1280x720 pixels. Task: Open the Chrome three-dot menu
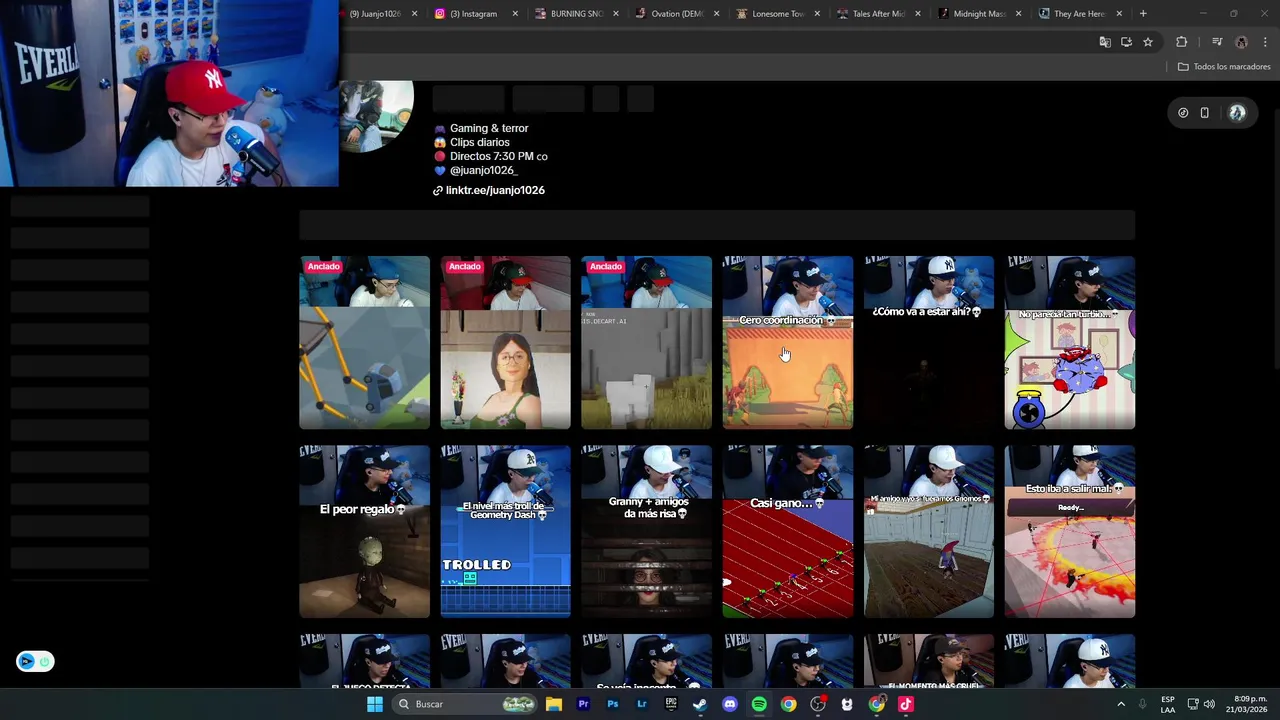click(x=1266, y=42)
